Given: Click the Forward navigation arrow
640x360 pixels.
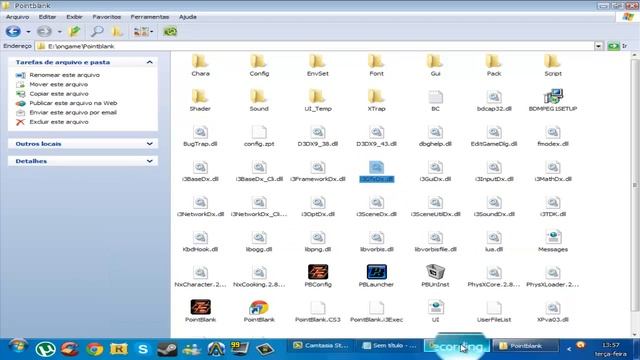Looking at the screenshot, I should click(44, 31).
